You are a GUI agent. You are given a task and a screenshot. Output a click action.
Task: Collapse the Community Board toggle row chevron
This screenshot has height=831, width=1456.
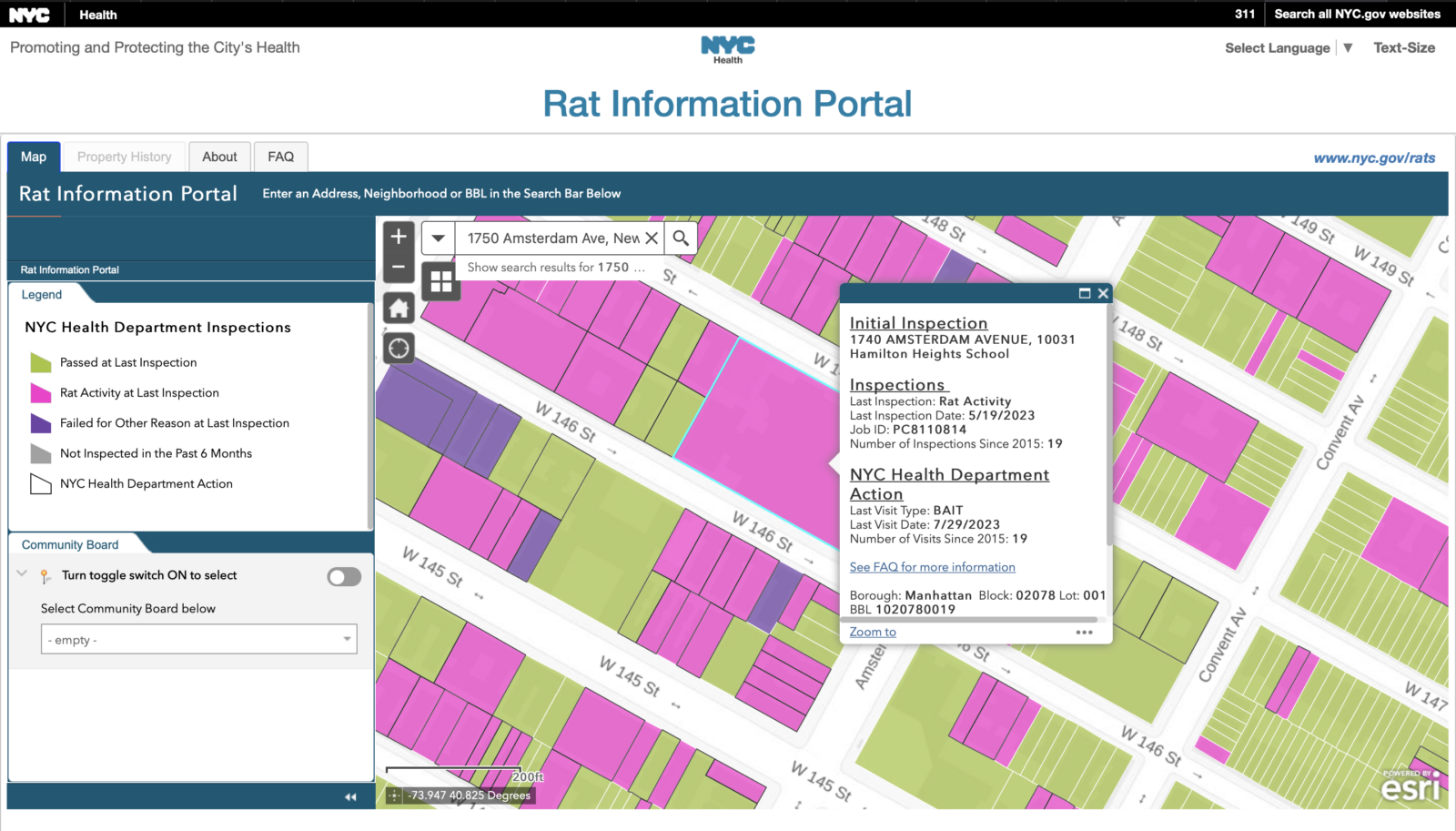tap(23, 574)
